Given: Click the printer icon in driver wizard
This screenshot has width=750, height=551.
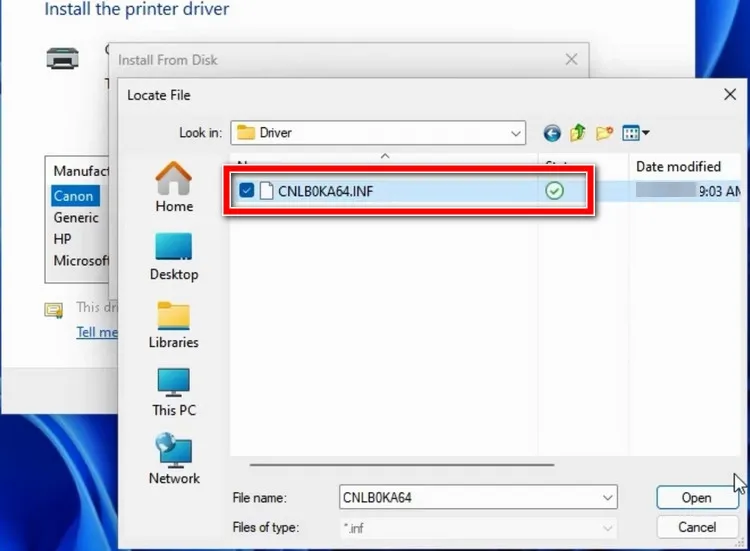Looking at the screenshot, I should 63,58.
